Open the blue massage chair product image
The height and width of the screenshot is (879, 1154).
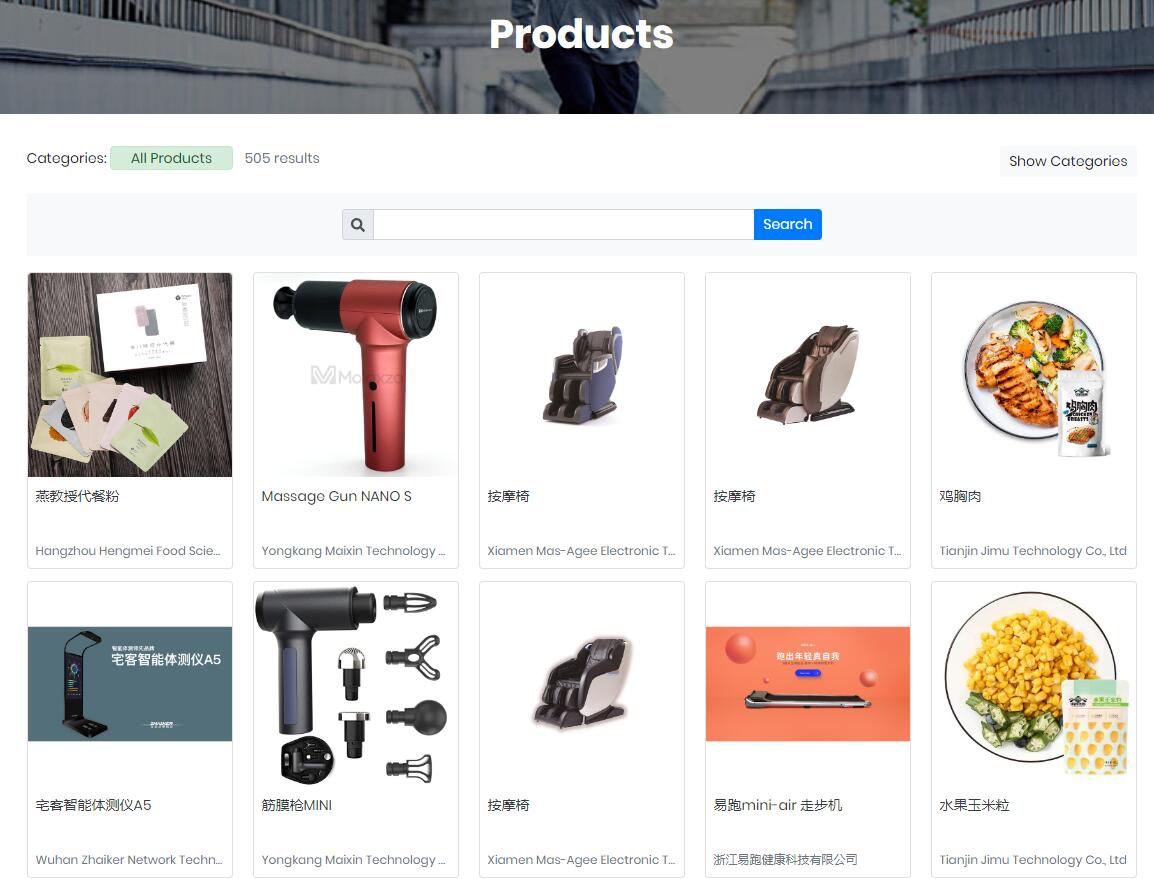[582, 375]
